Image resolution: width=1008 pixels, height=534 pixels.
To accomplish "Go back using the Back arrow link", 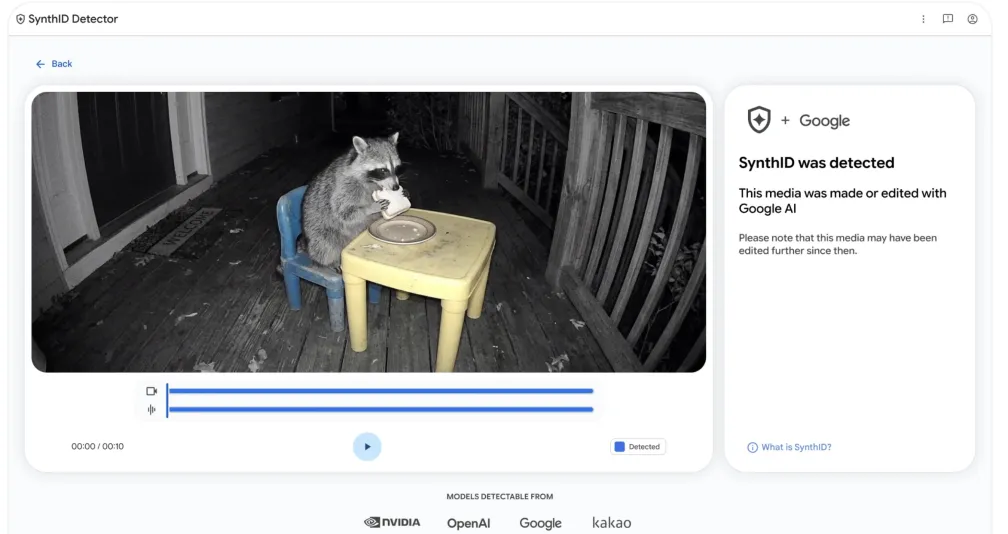I will pyautogui.click(x=54, y=64).
